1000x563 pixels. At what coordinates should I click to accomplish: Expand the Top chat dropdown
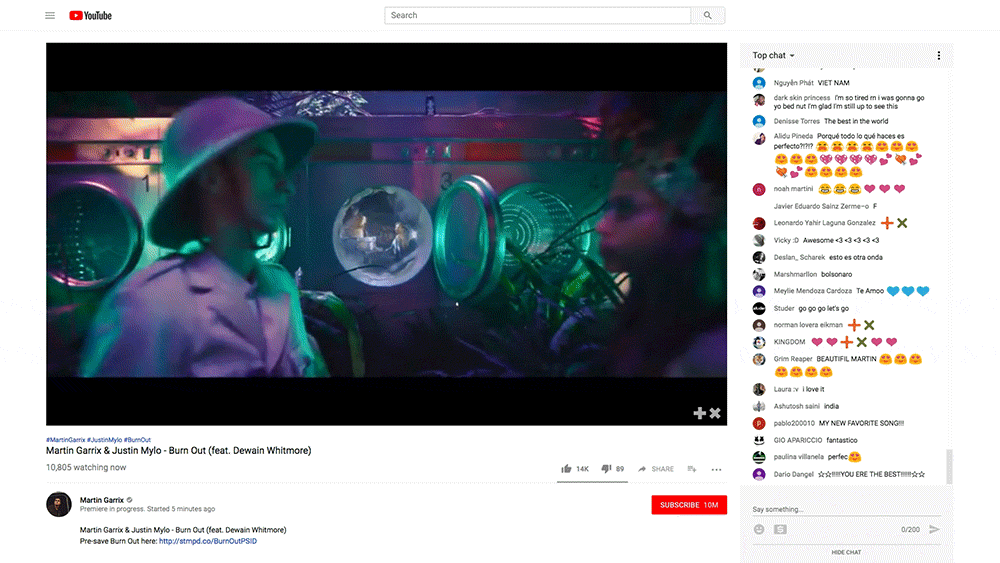(x=774, y=56)
